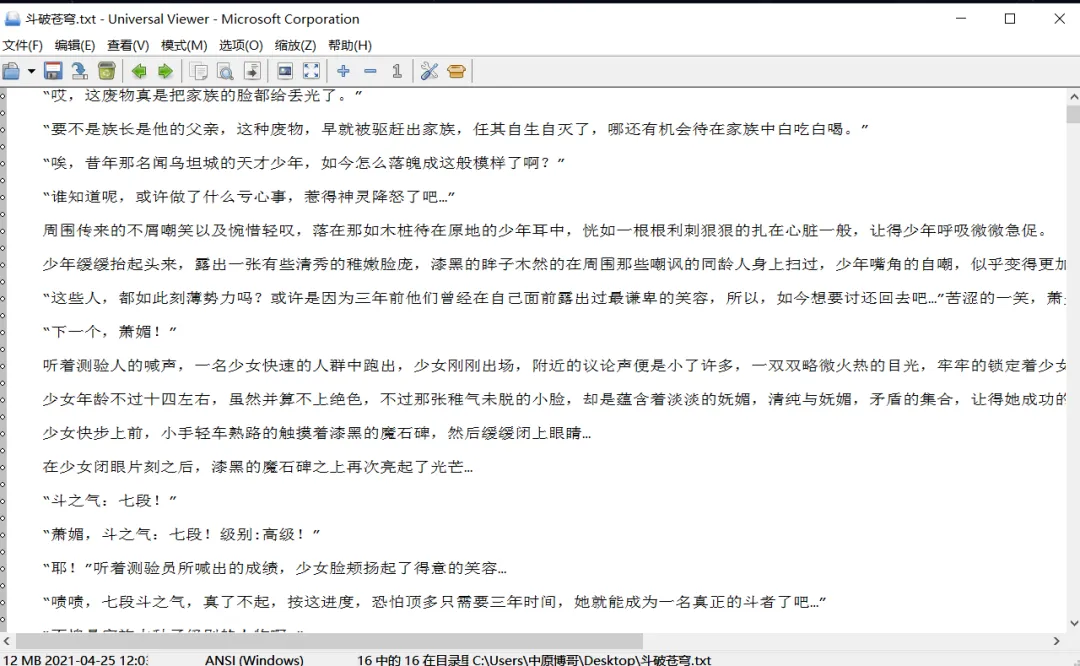
Task: Toggle full screen expand arrows icon
Action: 311,71
